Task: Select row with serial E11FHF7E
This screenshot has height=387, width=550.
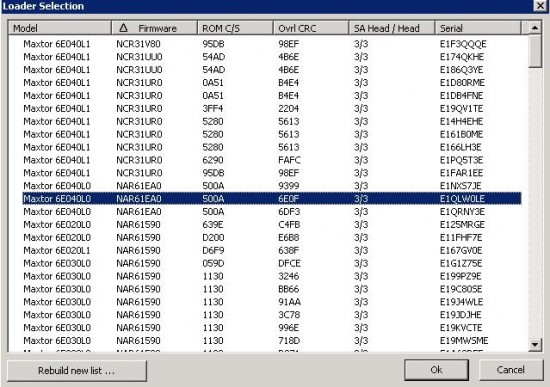Action: tap(272, 238)
